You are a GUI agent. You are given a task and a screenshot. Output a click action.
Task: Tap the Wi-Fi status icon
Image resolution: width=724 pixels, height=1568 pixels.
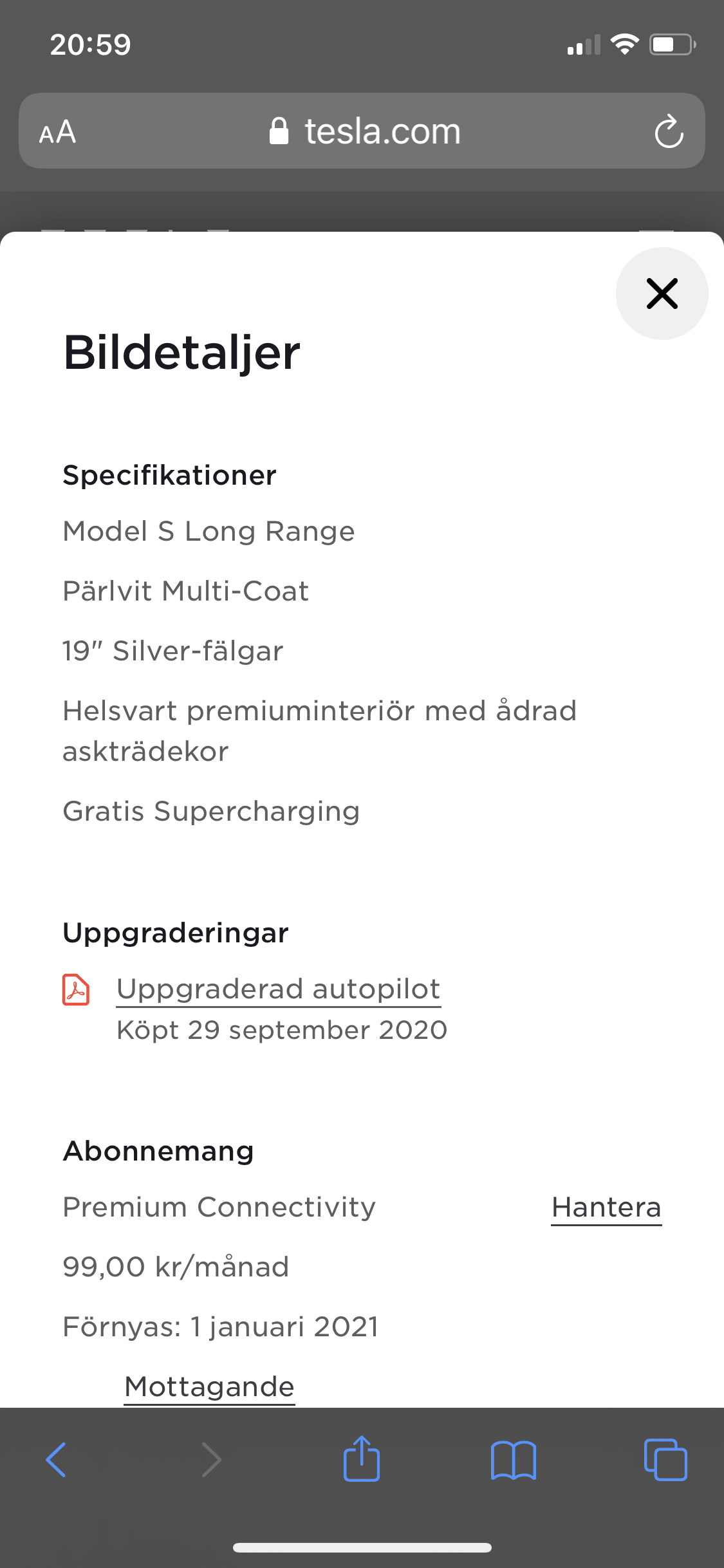pyautogui.click(x=624, y=44)
